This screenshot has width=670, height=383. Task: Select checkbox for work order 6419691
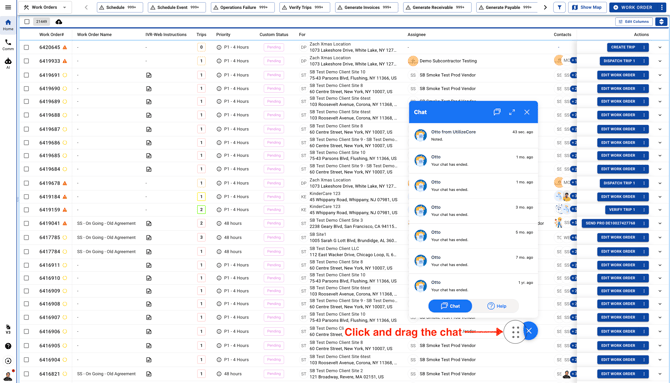(x=26, y=75)
